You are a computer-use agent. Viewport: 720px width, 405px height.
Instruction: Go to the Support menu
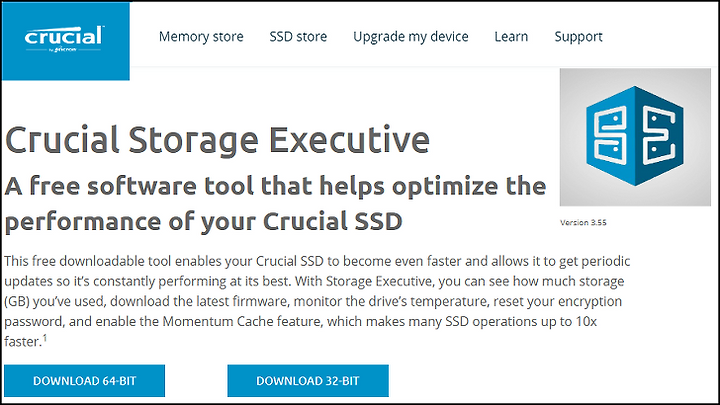[x=578, y=37]
